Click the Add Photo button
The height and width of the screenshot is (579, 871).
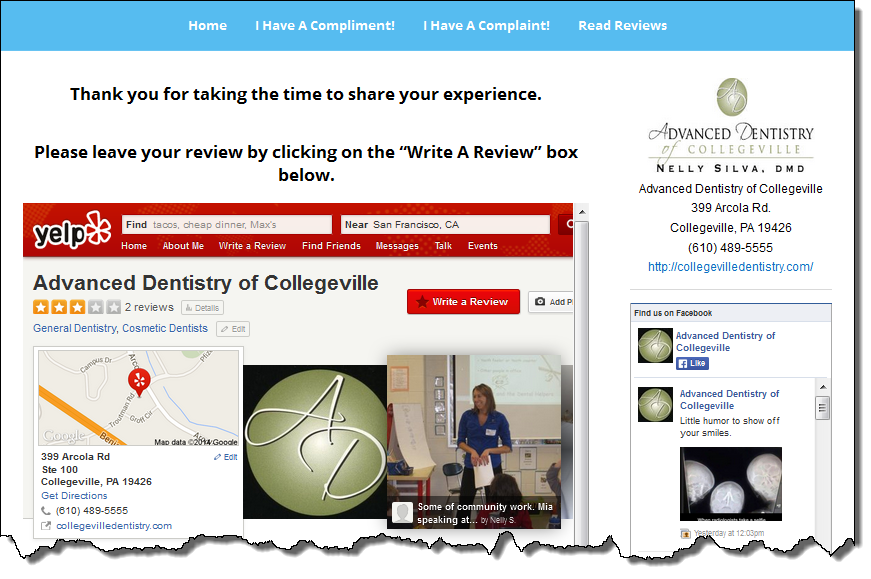551,302
